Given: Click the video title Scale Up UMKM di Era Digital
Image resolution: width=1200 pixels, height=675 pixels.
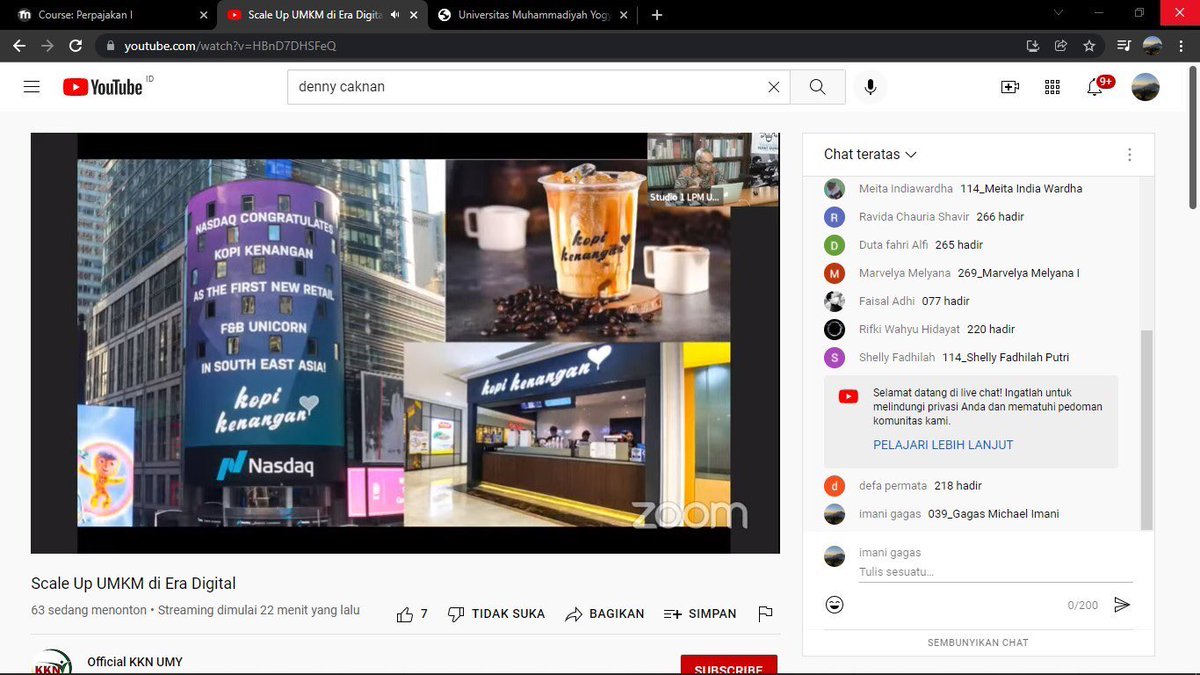Looking at the screenshot, I should [x=133, y=584].
